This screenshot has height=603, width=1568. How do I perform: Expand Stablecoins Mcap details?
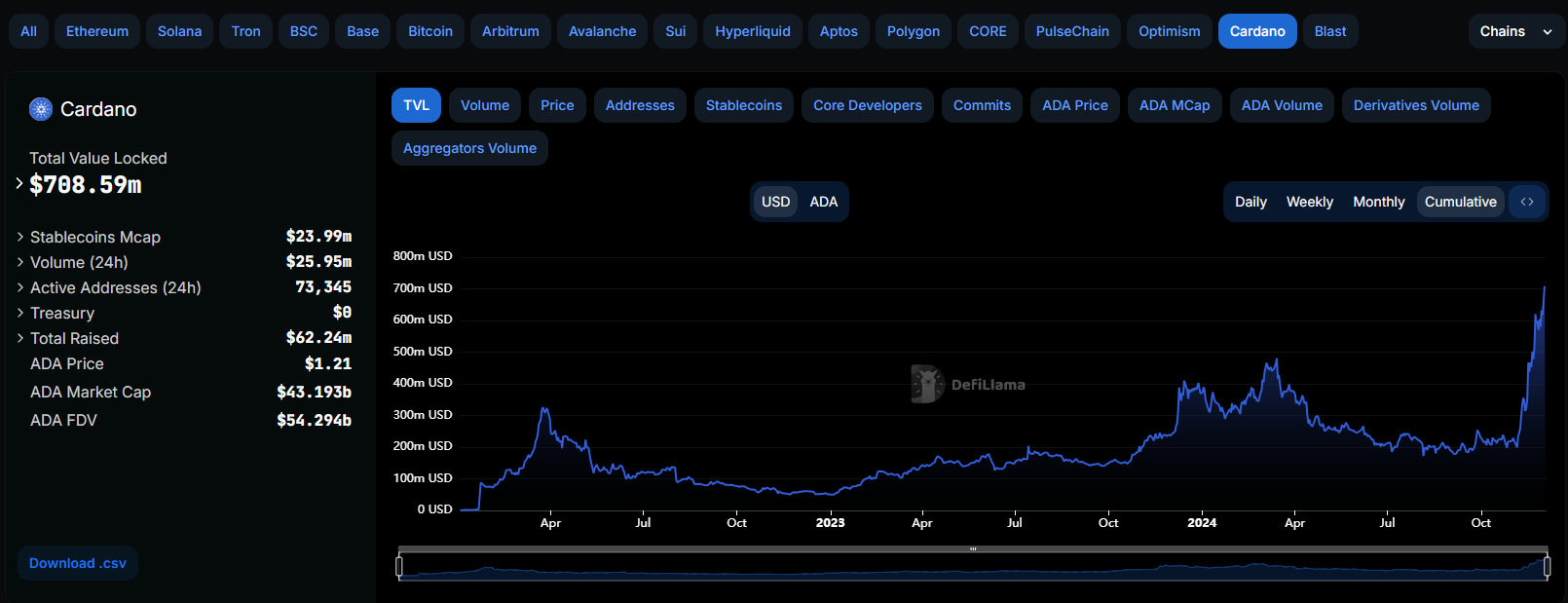(x=20, y=237)
